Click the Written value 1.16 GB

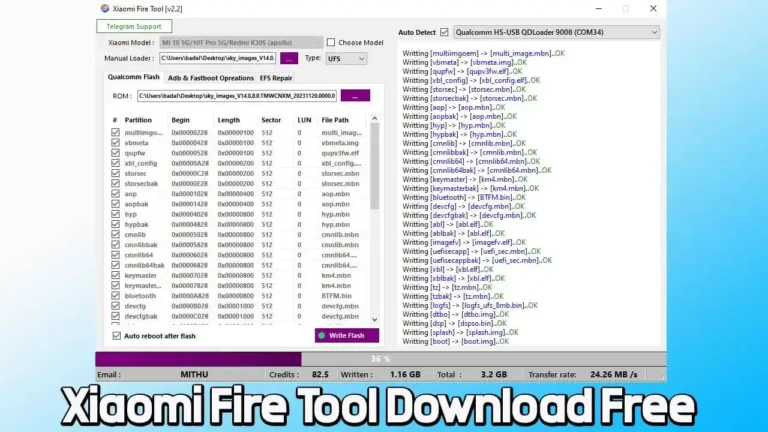(405, 374)
